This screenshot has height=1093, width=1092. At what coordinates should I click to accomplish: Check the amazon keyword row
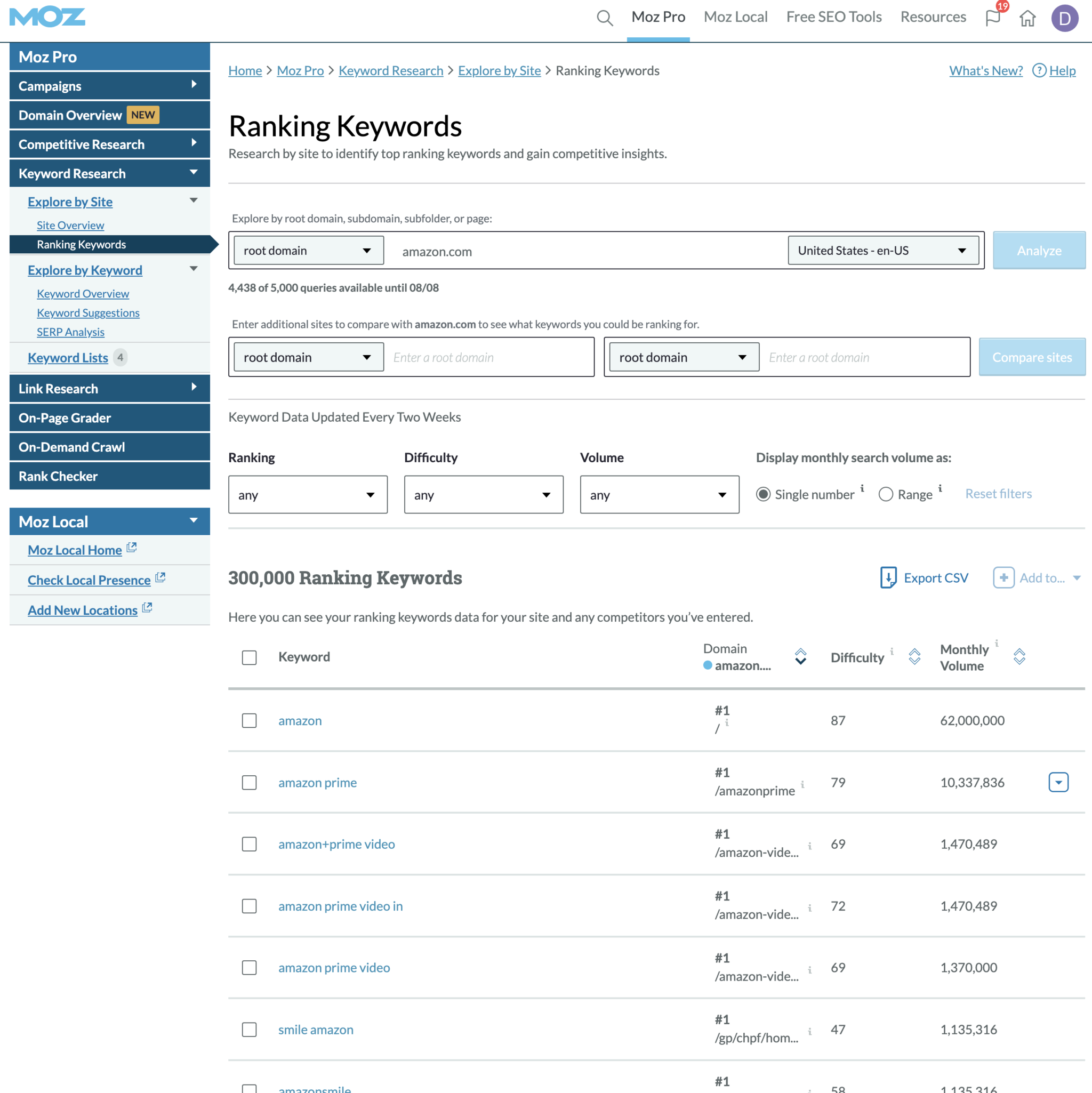(249, 720)
